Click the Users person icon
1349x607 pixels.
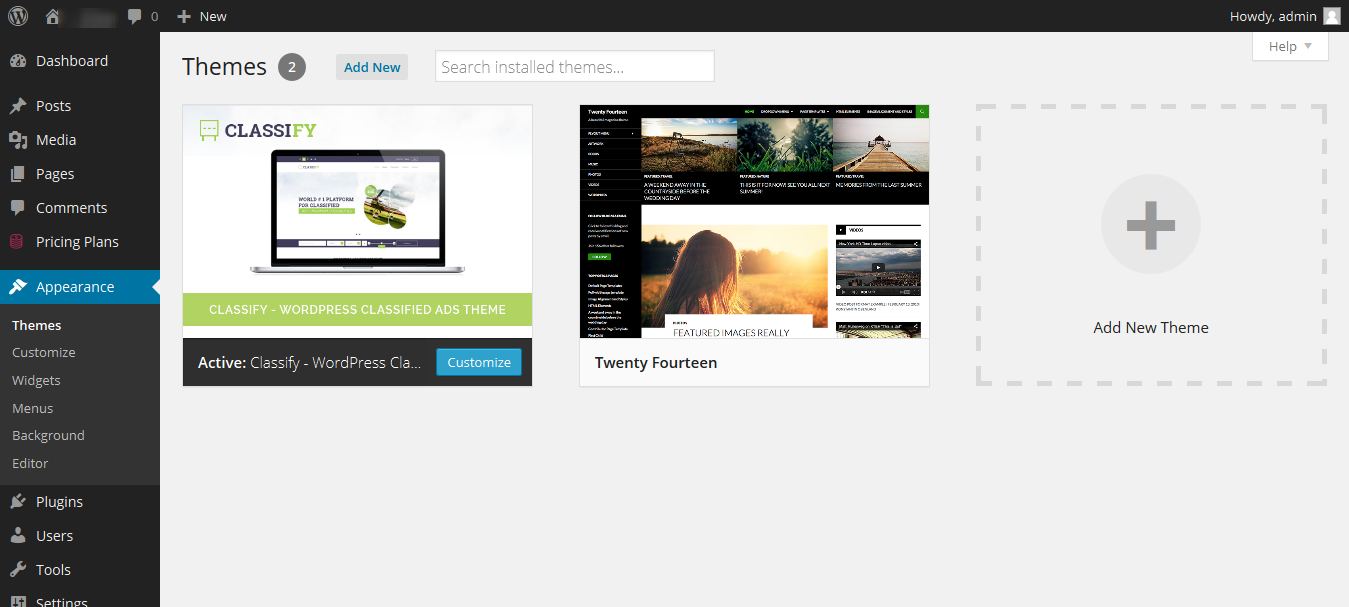pyautogui.click(x=18, y=536)
